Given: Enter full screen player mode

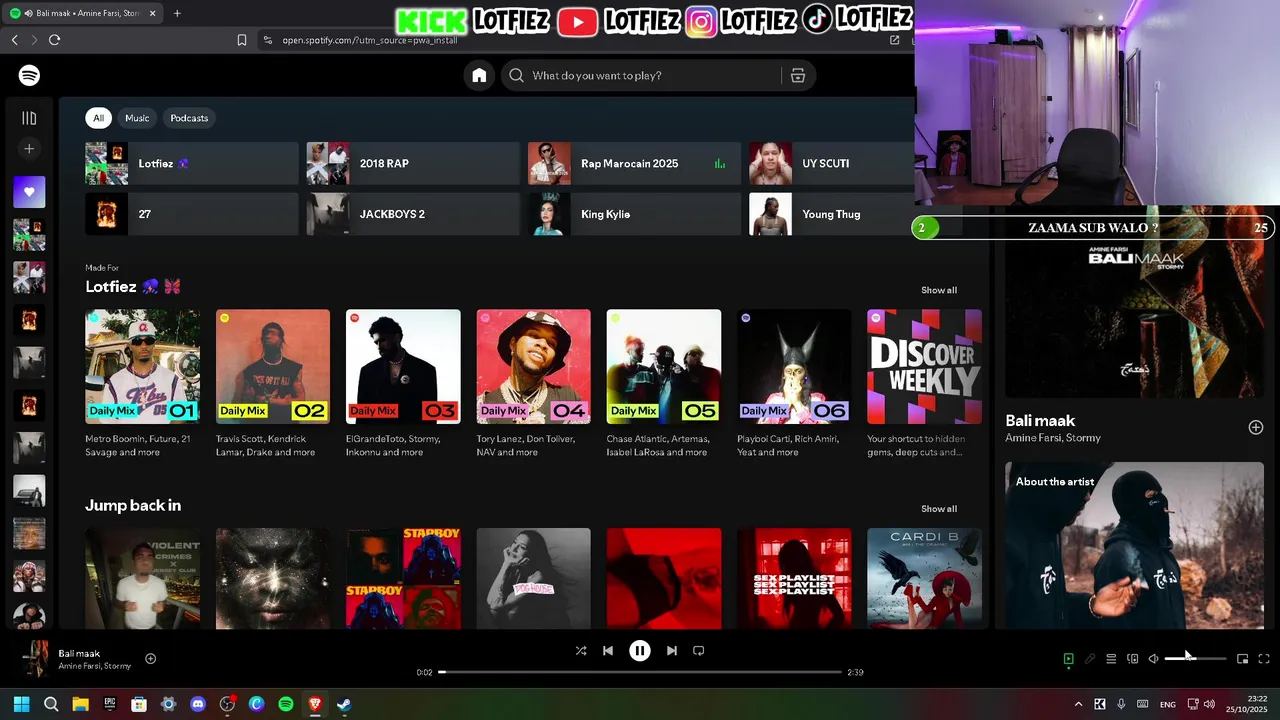Looking at the screenshot, I should click(x=1264, y=659).
